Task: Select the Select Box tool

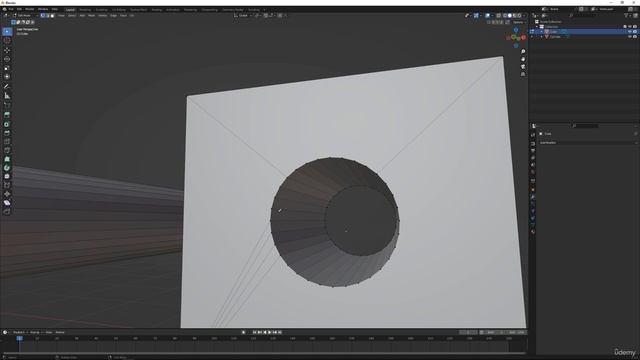Action: [7, 31]
